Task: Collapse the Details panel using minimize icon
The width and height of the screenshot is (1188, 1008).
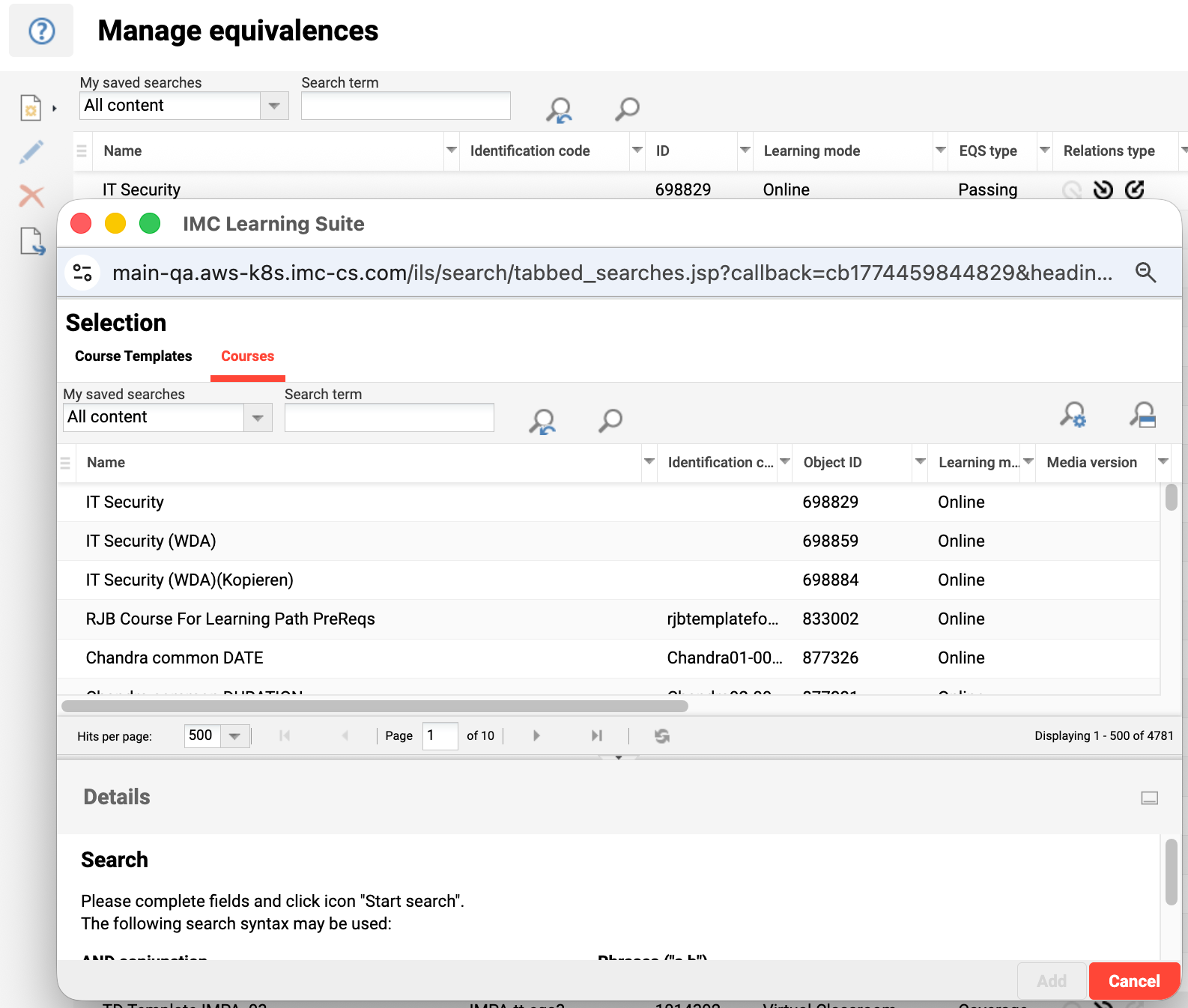Action: point(1149,798)
